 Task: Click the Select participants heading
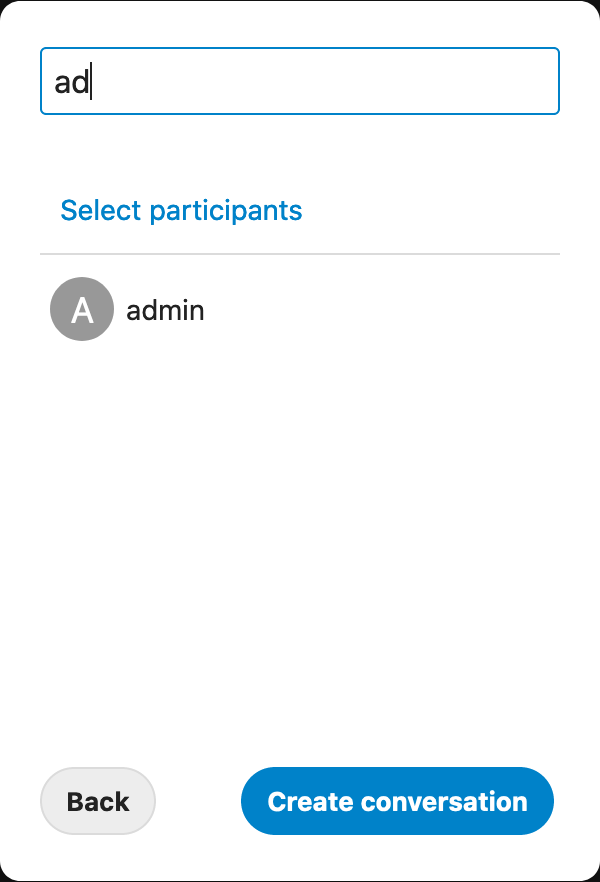pos(181,210)
